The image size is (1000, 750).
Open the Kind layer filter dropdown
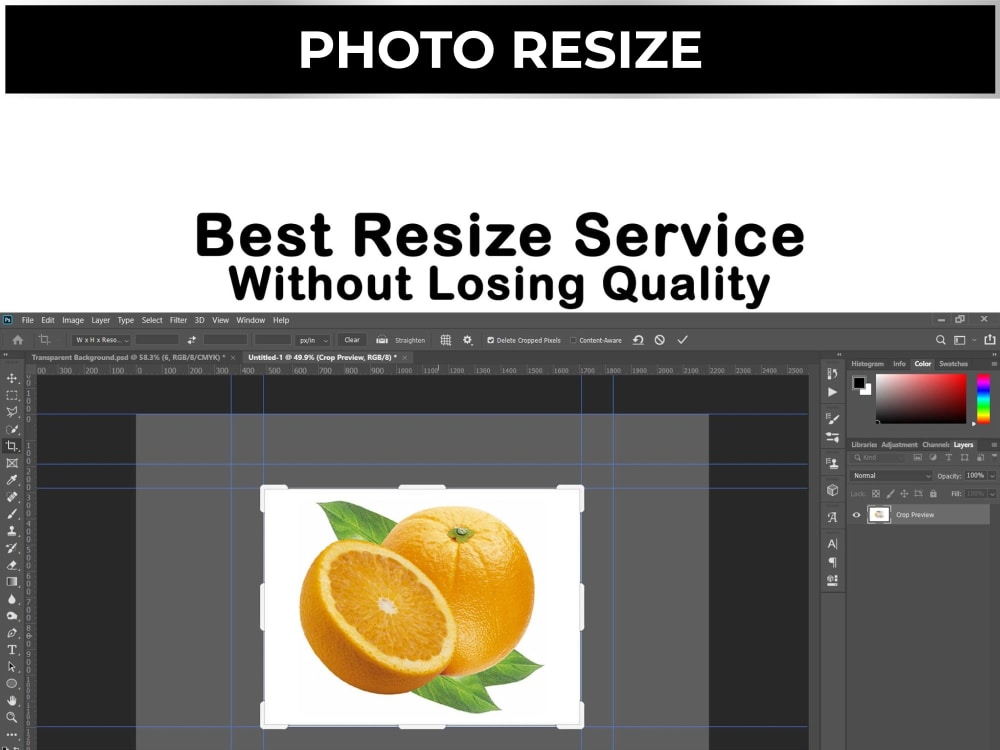point(878,458)
